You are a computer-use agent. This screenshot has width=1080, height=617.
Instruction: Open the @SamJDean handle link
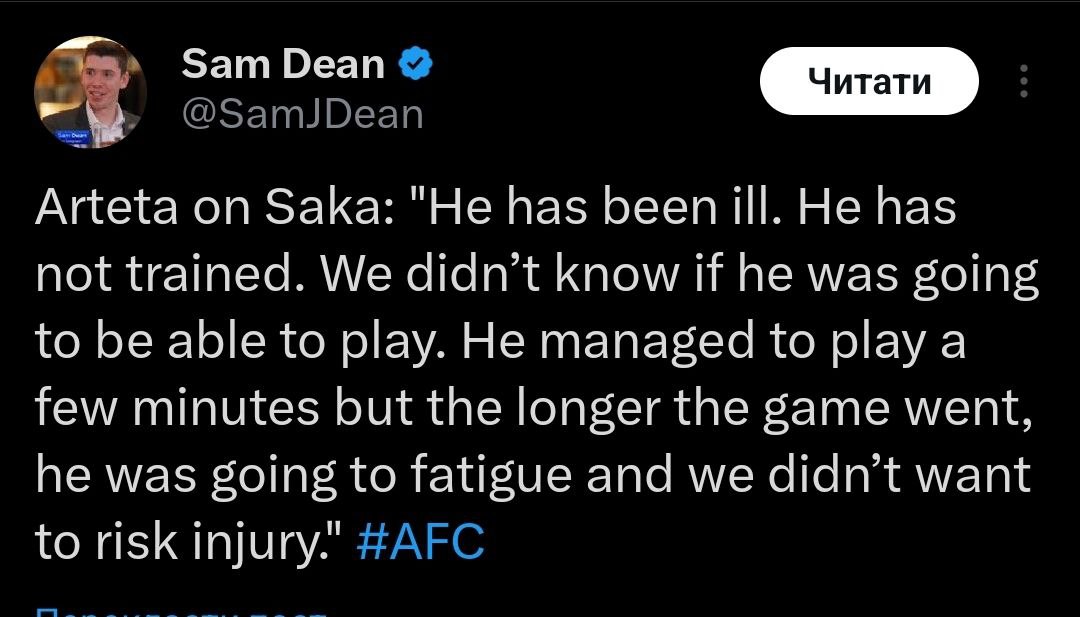[x=302, y=115]
